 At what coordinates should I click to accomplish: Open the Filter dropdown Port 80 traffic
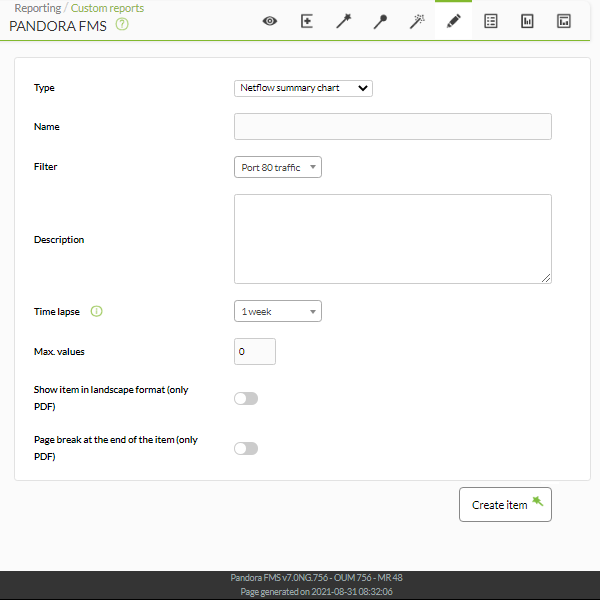[x=278, y=167]
